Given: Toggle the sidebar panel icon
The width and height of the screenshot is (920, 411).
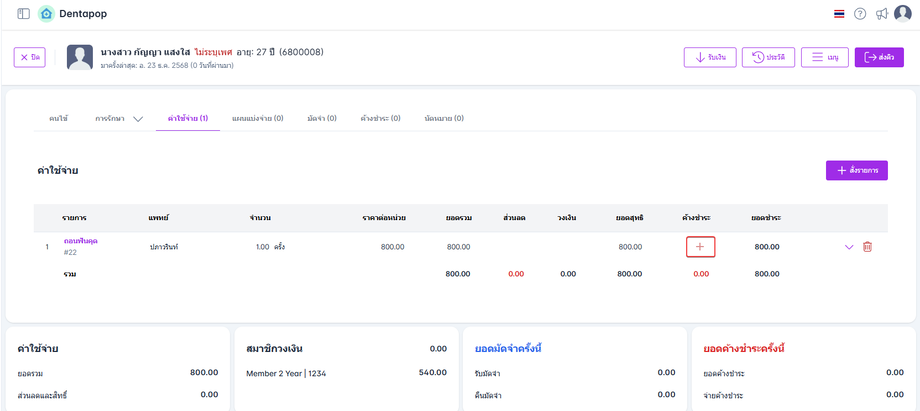Looking at the screenshot, I should tap(23, 14).
